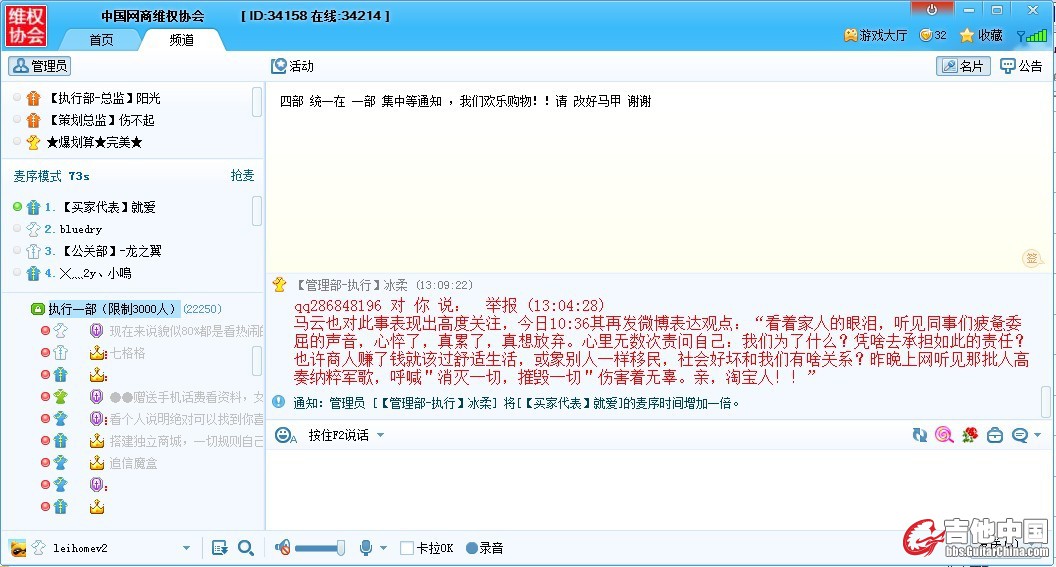
Task: Select mic queue user 【公关部】-龙之翼
Action: point(111,251)
